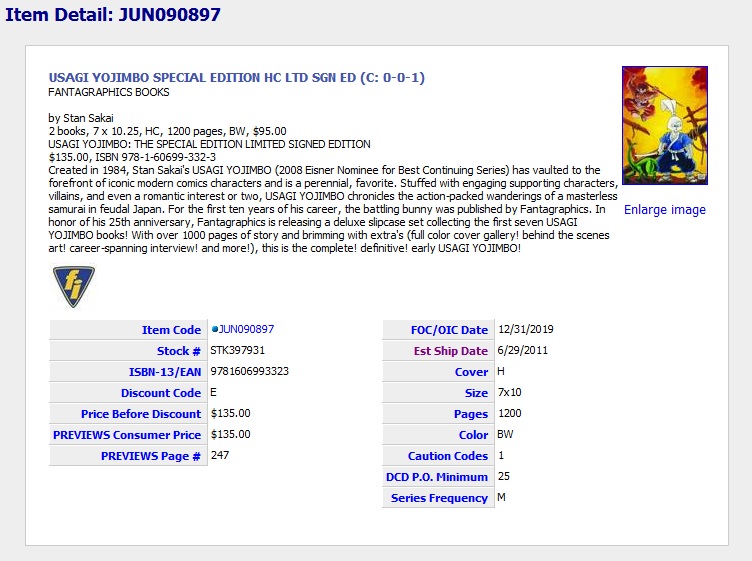
Task: Click the Fantagraphics shield logo icon
Action: click(73, 286)
